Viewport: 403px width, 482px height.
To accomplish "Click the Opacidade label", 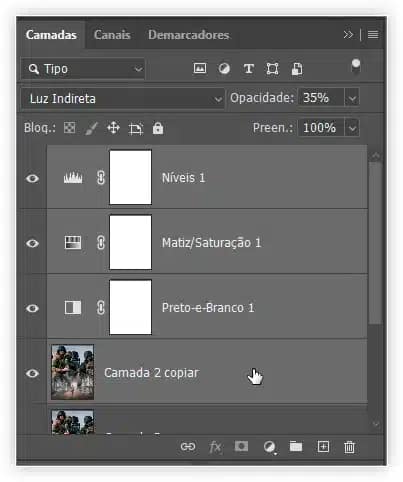I will (262, 98).
